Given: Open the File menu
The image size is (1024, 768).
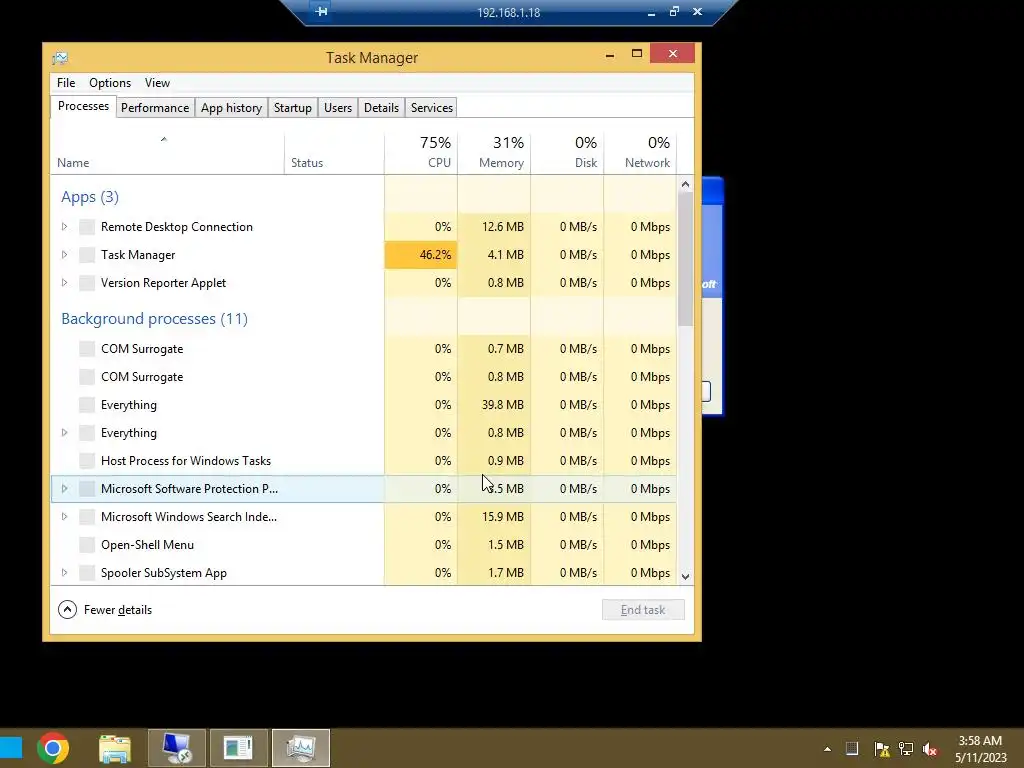Looking at the screenshot, I should [x=66, y=83].
